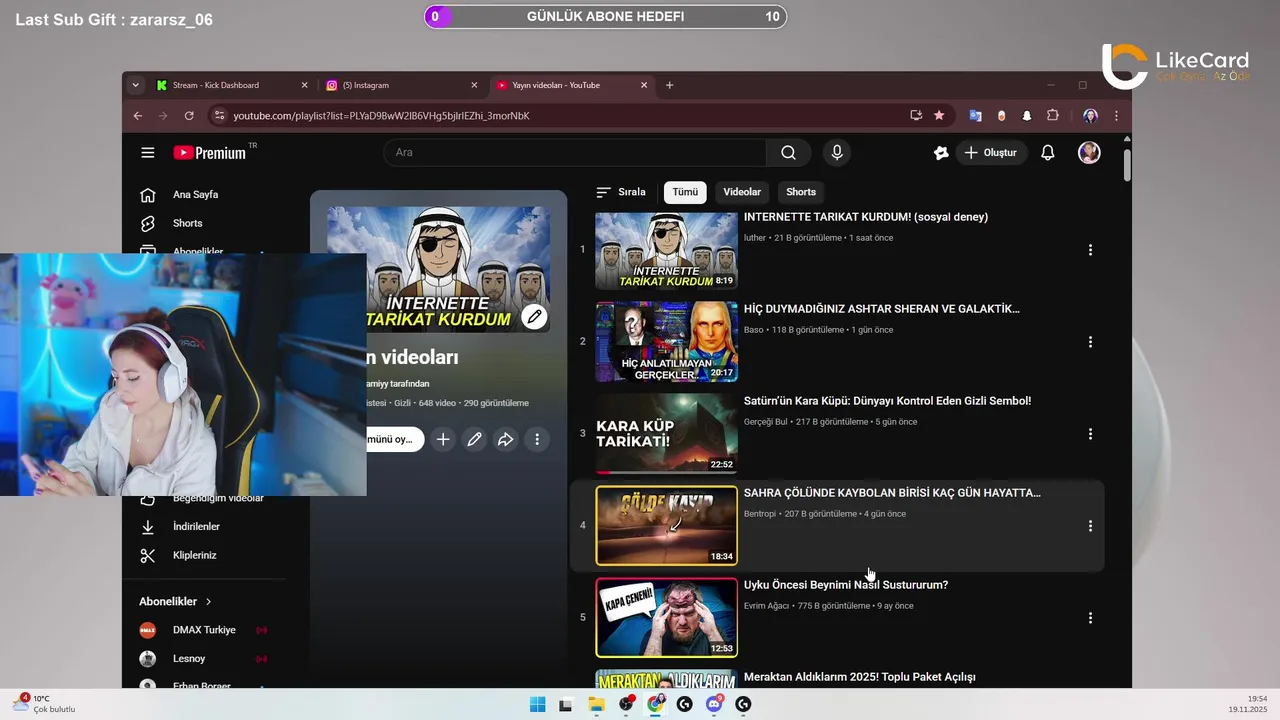Edit playlist thumbnail with pencil overlay
Viewport: 1280px width, 720px height.
point(534,317)
